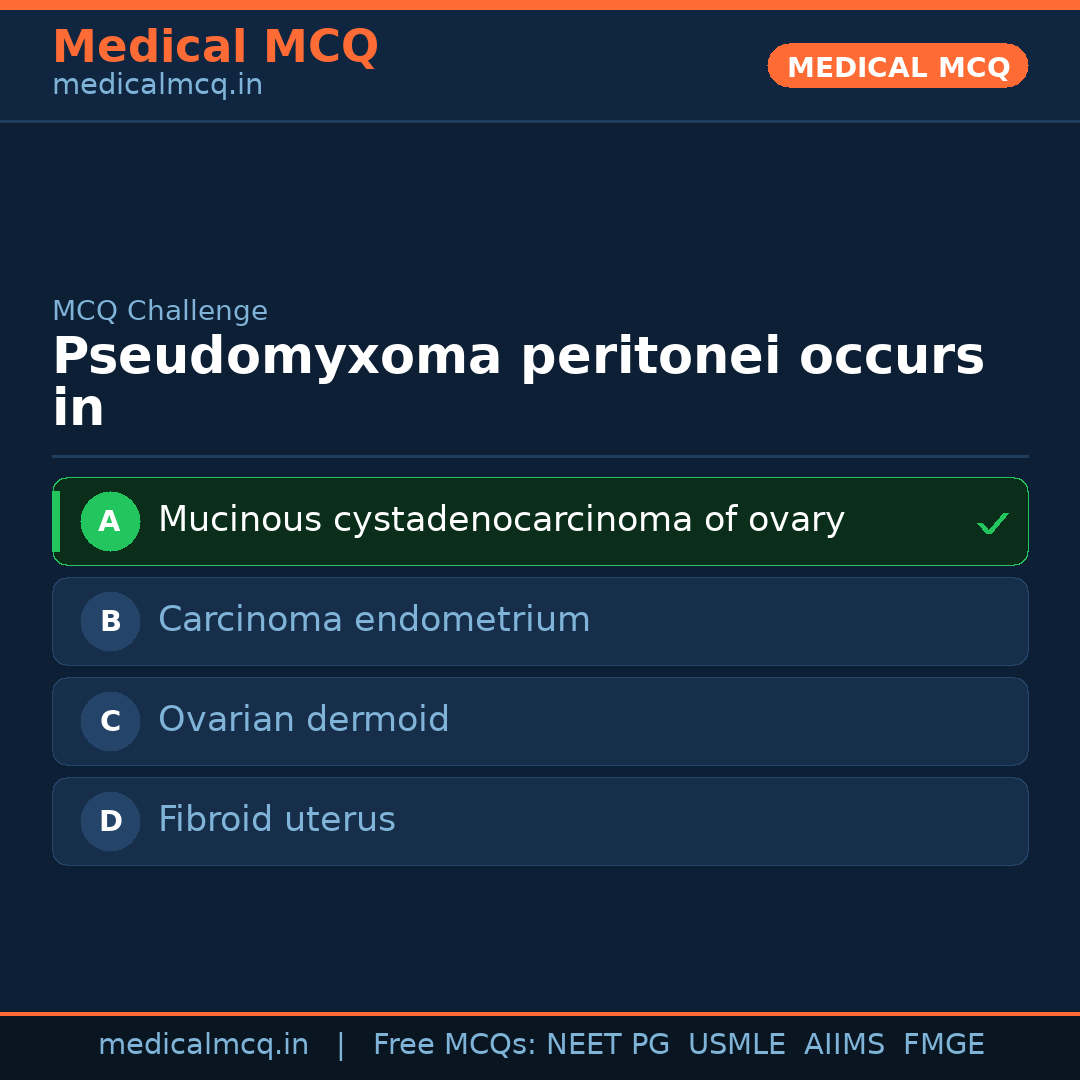Visit the medicalmcq.in link in header
The image size is (1080, 1080).
[156, 84]
